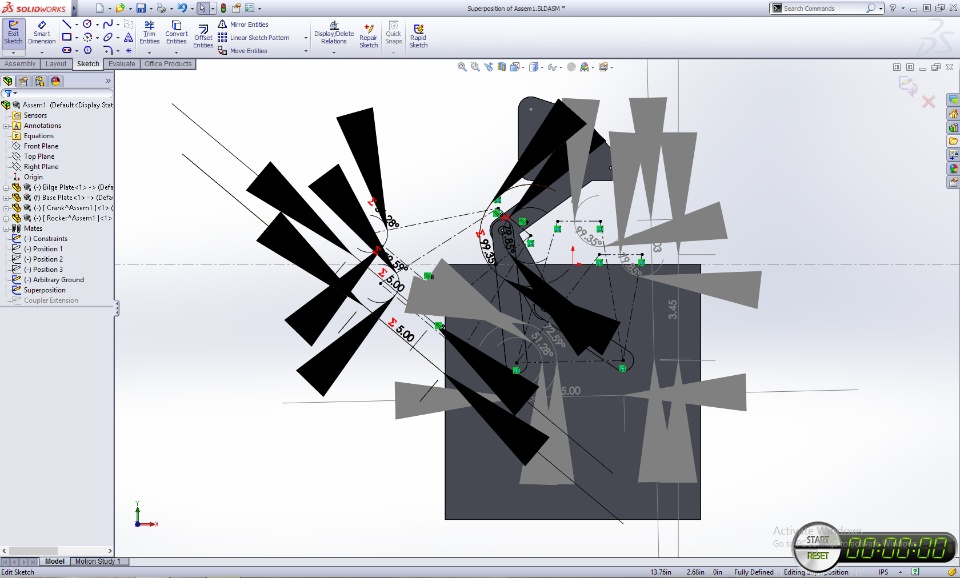The height and width of the screenshot is (578, 960).
Task: Collapse the Mates folder
Action: click(x=6, y=229)
